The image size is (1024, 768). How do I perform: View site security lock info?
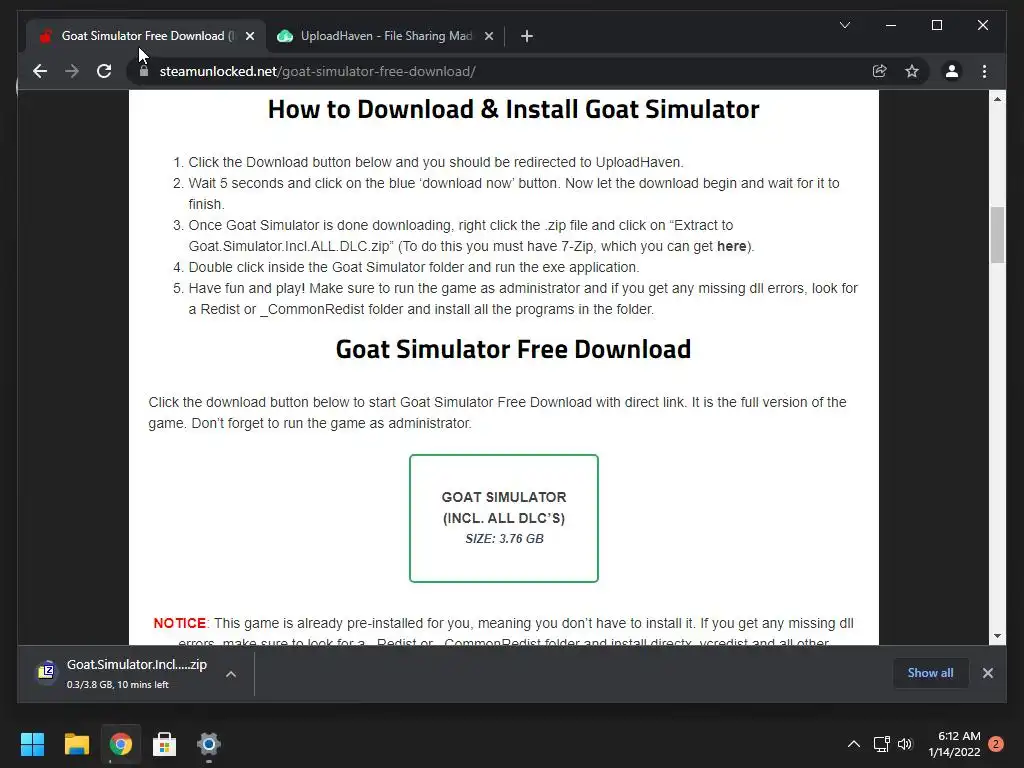(x=144, y=71)
